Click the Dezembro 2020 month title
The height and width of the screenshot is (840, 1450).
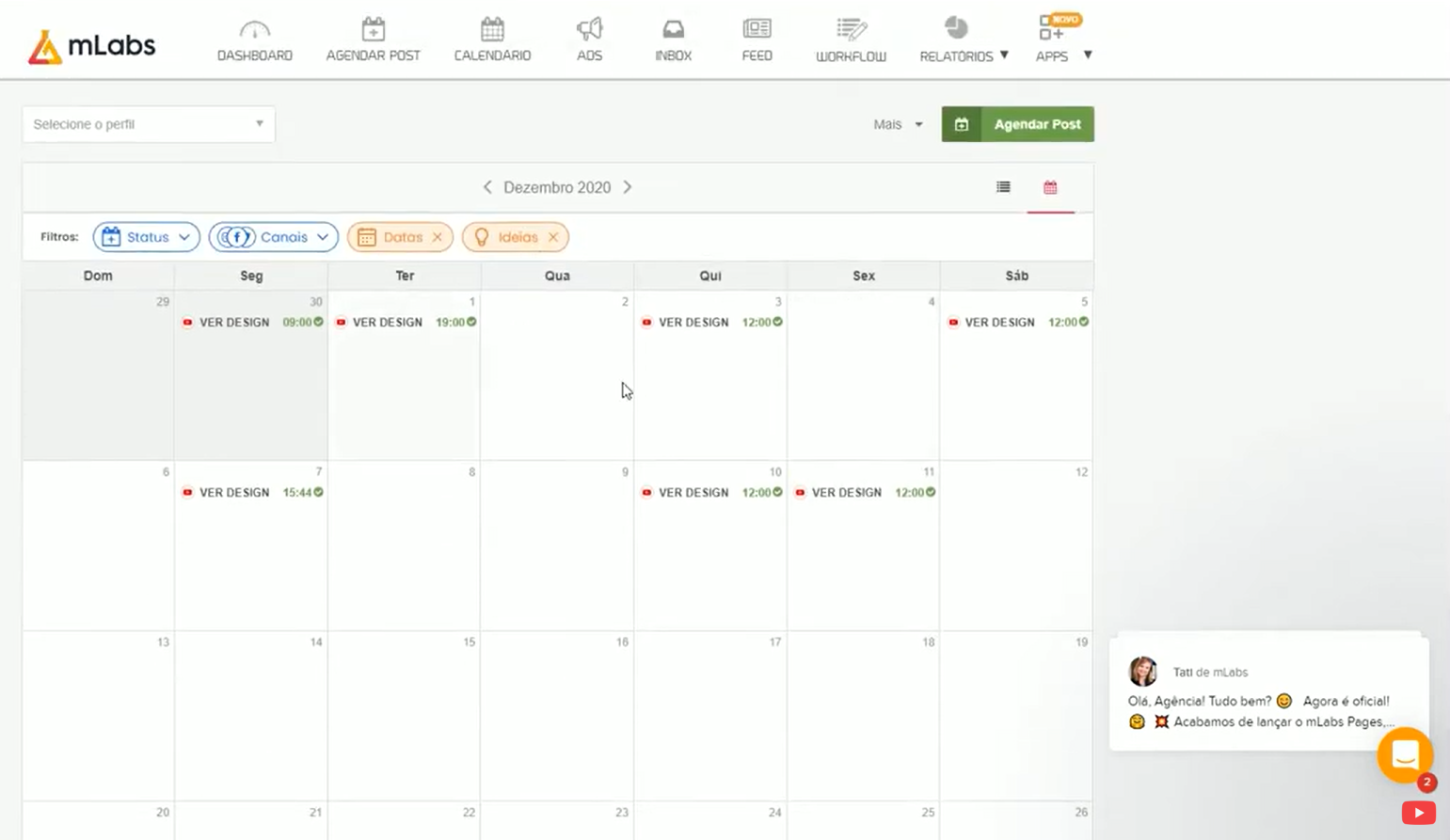pos(557,187)
